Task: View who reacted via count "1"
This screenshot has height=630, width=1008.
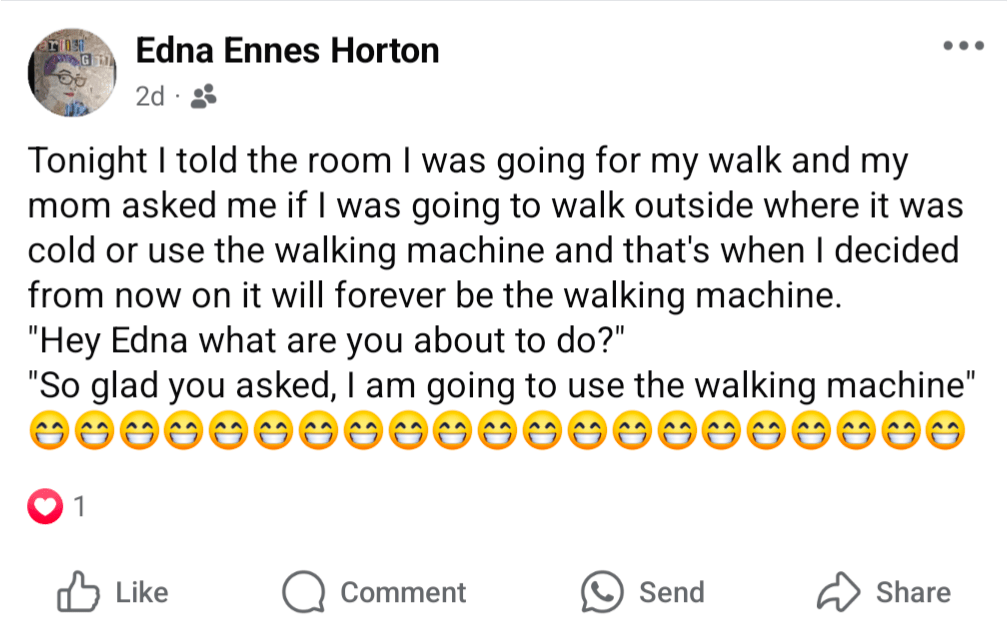Action: (x=80, y=508)
